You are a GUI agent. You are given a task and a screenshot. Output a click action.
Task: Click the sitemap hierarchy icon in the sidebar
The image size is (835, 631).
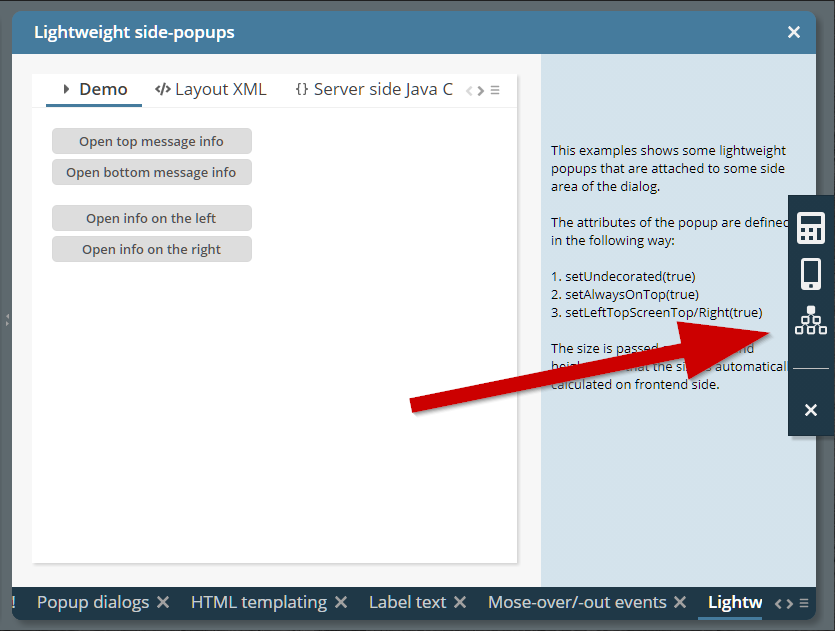[x=810, y=320]
